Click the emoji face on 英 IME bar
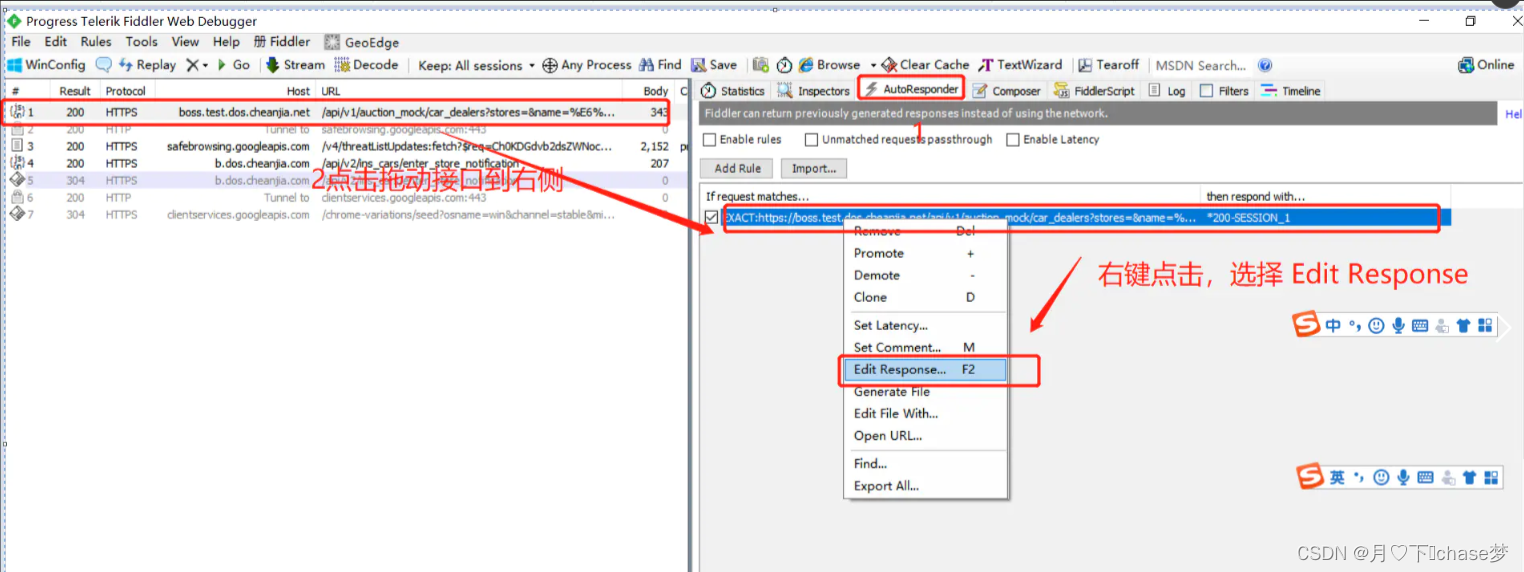The height and width of the screenshot is (572, 1524). click(x=1381, y=478)
